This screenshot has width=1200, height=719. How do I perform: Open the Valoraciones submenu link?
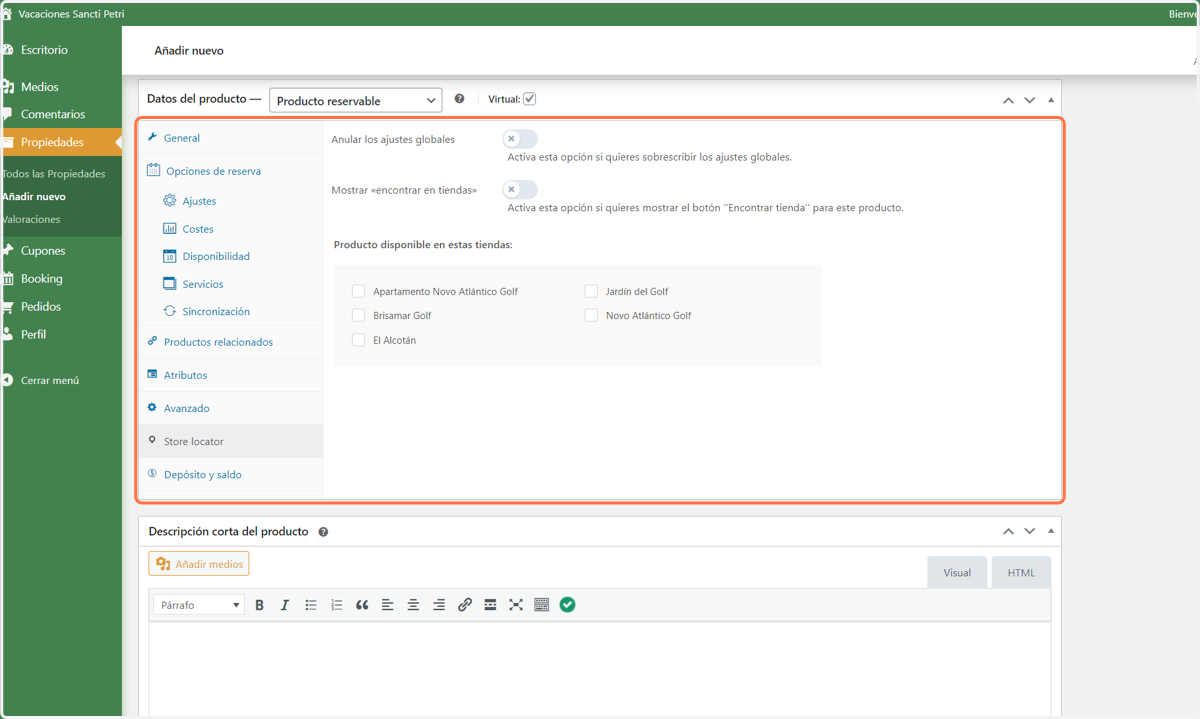tap(31, 219)
